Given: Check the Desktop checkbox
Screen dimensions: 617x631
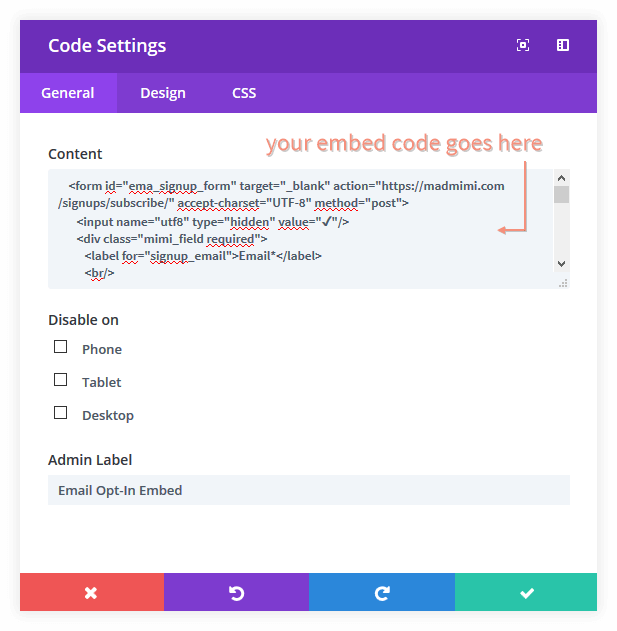Looking at the screenshot, I should pyautogui.click(x=60, y=412).
